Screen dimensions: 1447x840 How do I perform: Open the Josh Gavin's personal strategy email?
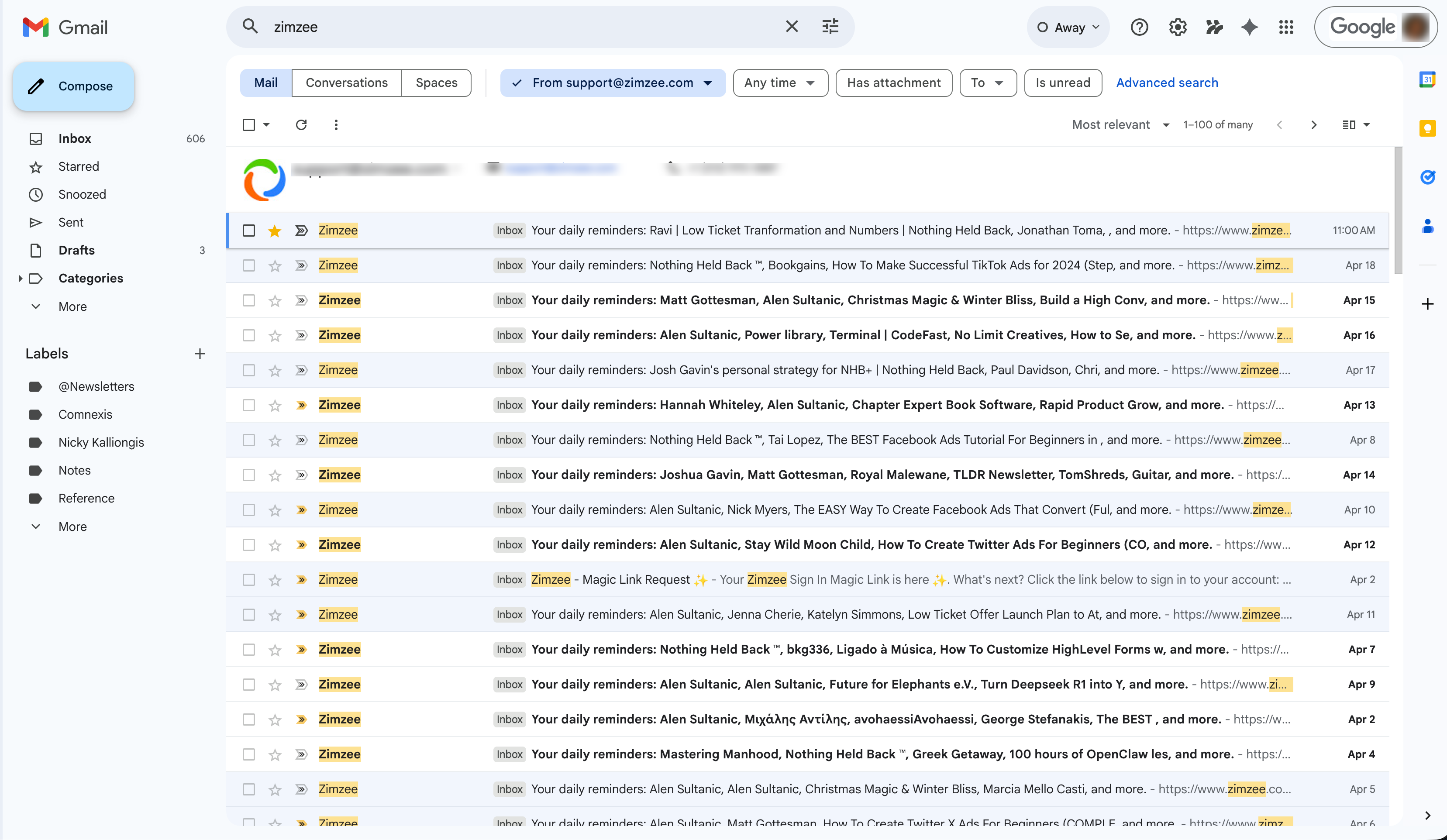pos(807,370)
